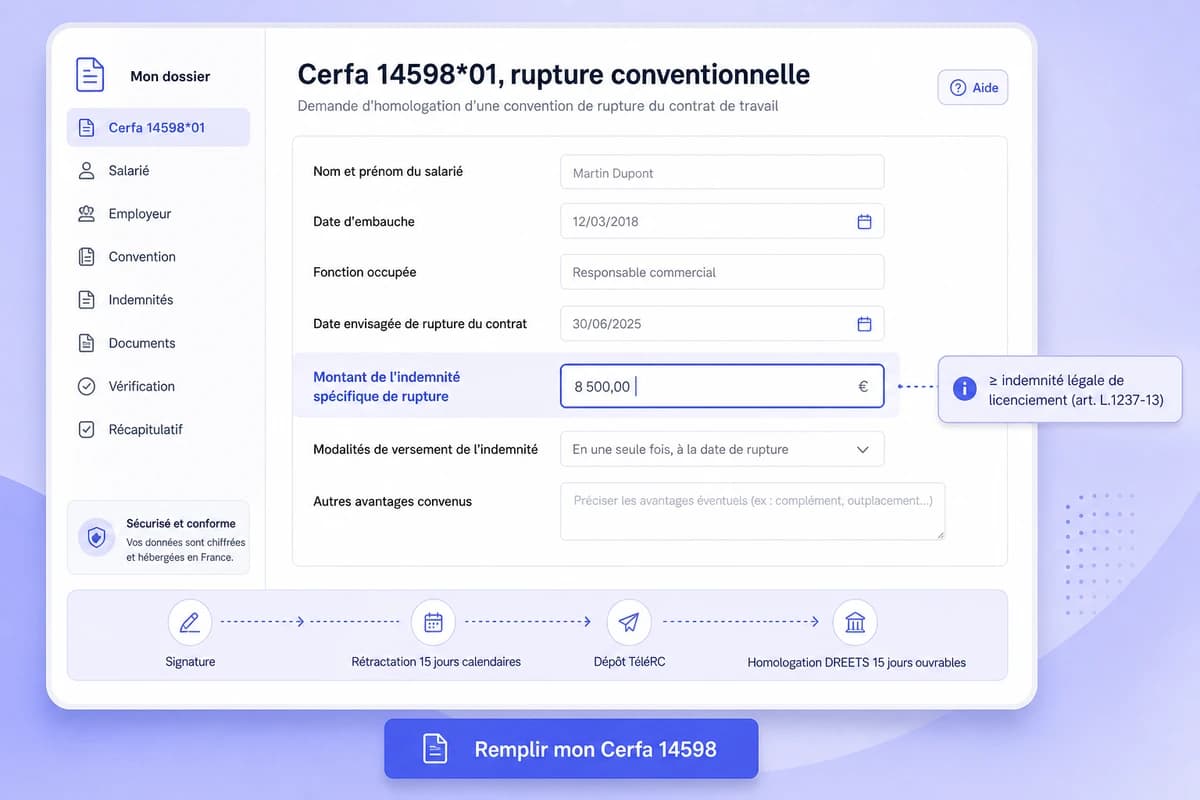Click the Cerfa 14598*01 sidebar document icon

click(x=86, y=128)
